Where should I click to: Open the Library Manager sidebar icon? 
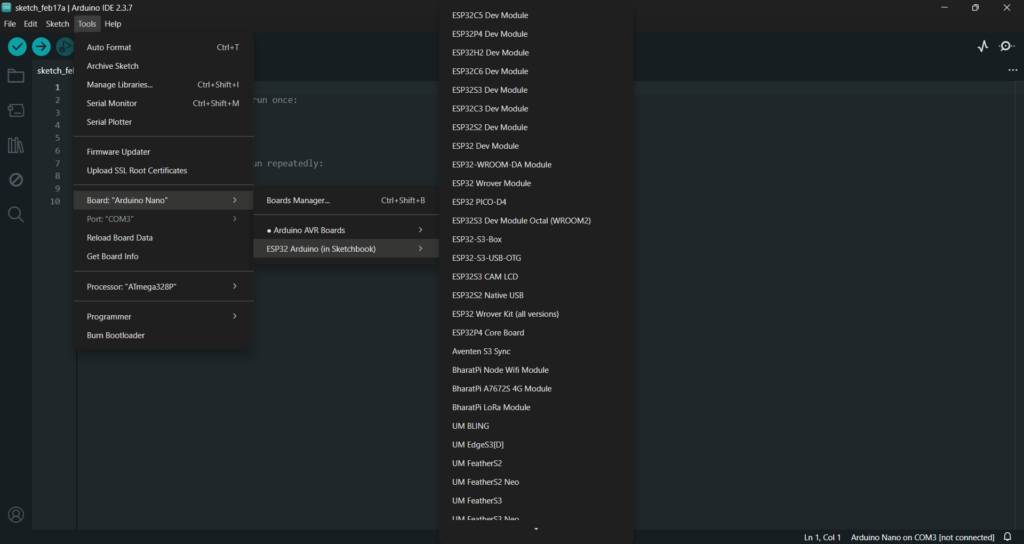click(x=16, y=145)
